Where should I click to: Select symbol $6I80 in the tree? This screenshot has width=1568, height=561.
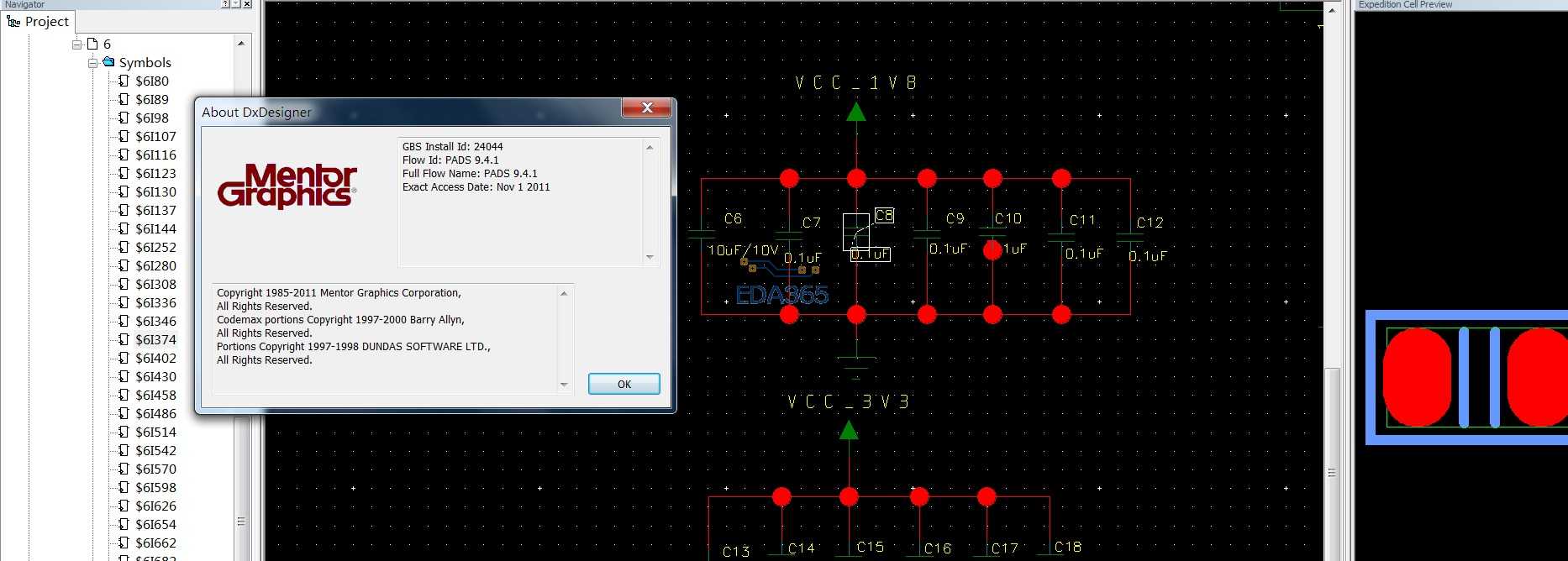pyautogui.click(x=152, y=81)
